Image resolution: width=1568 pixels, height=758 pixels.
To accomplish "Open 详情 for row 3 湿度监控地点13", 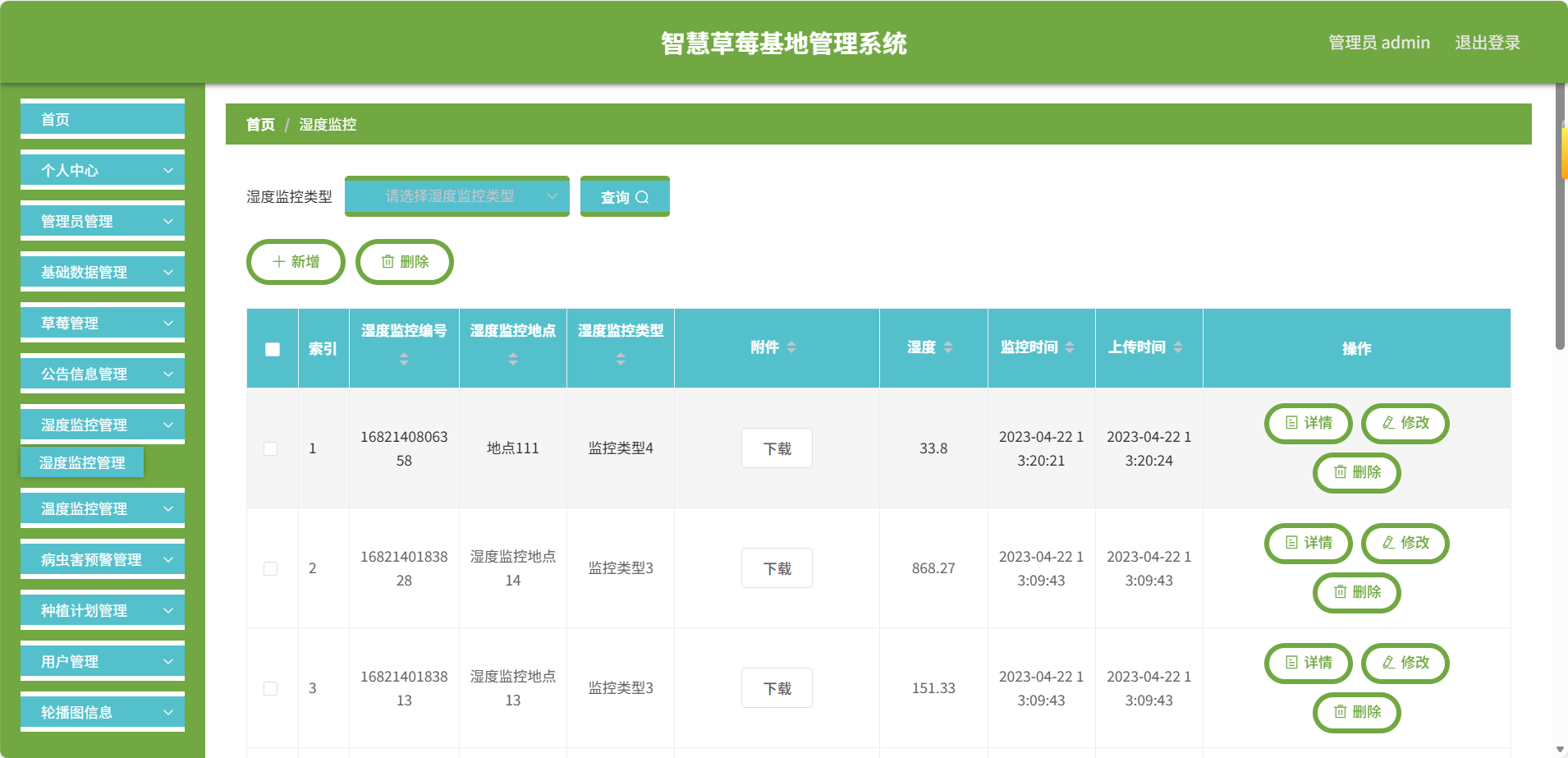I will (1309, 663).
